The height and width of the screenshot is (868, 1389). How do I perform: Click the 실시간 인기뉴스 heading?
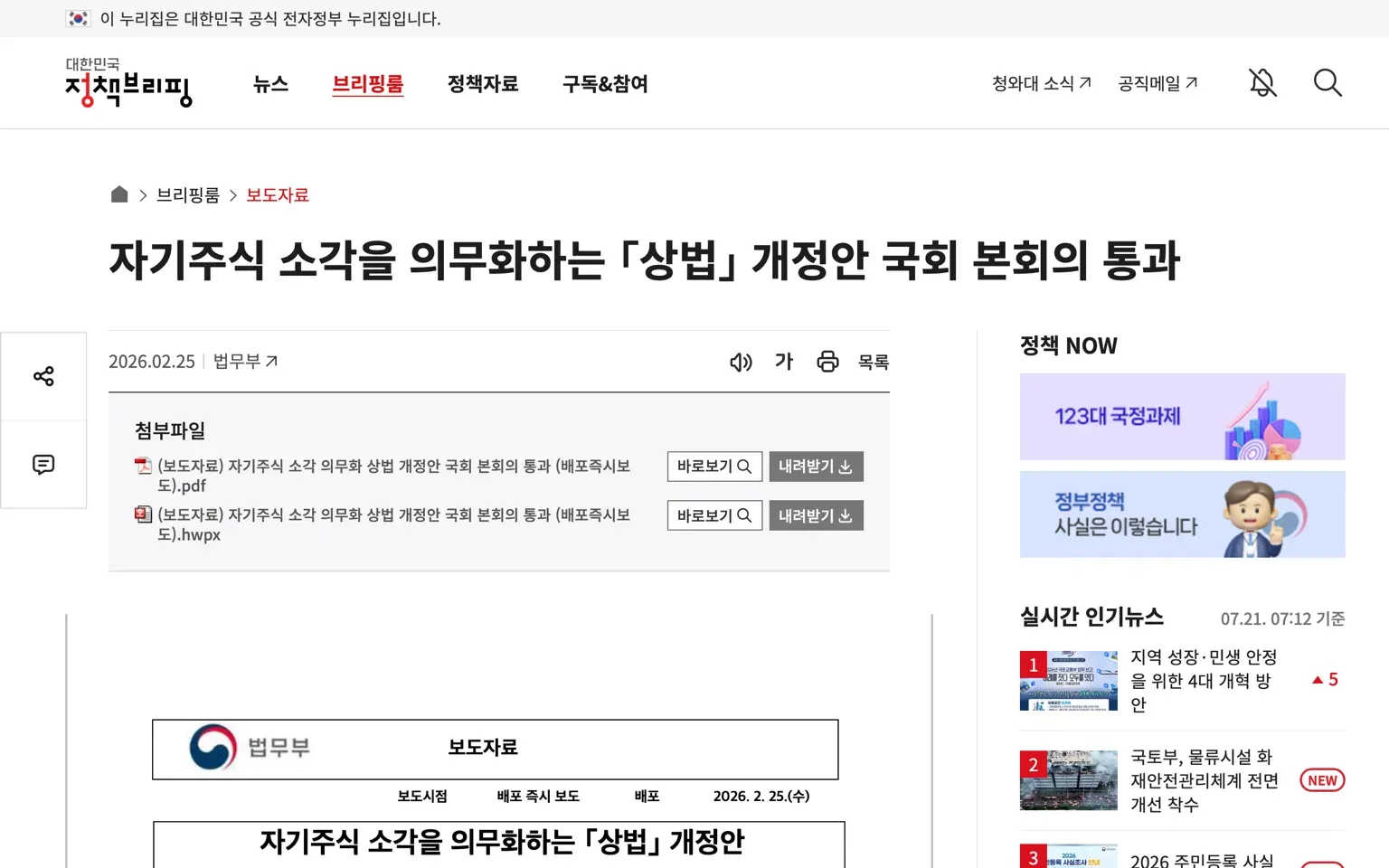click(1091, 617)
